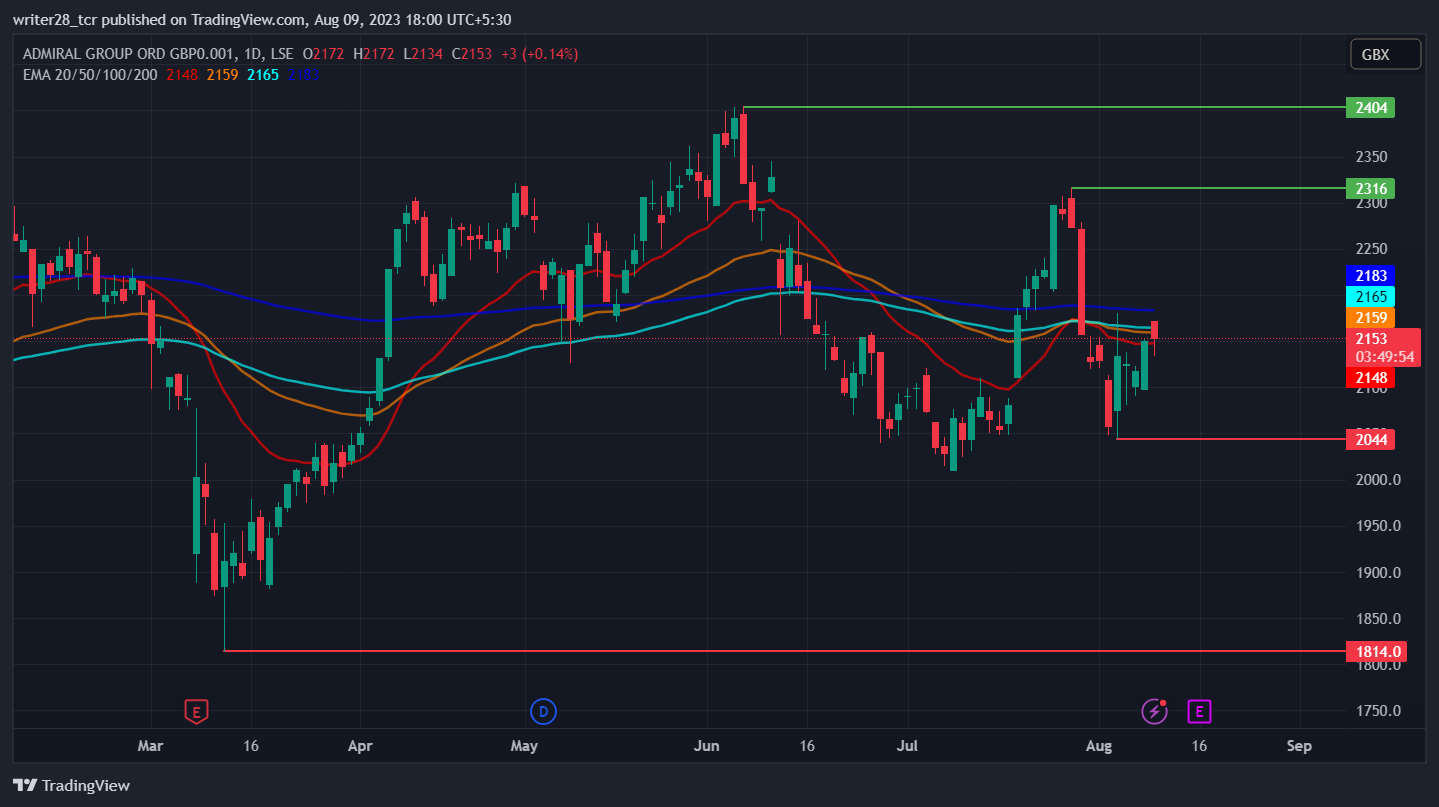Click the 2250 tick on the price axis
This screenshot has height=807, width=1439.
coord(1371,249)
